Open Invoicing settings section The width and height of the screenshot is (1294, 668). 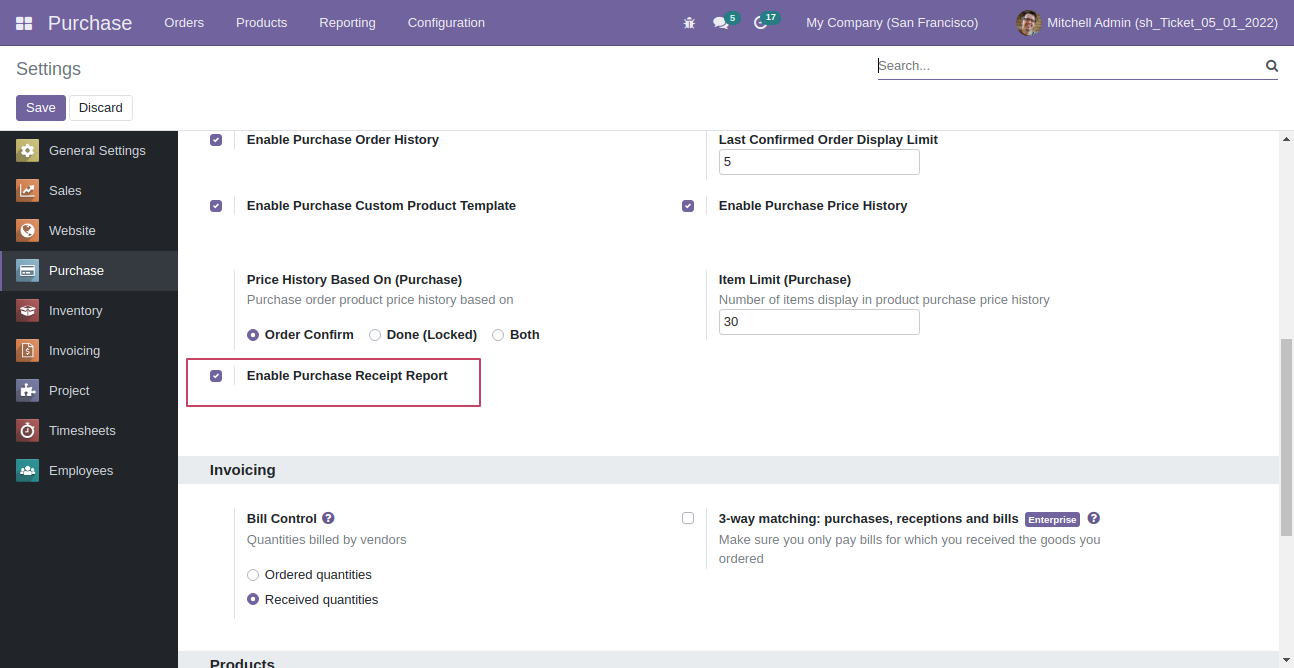[x=89, y=351]
